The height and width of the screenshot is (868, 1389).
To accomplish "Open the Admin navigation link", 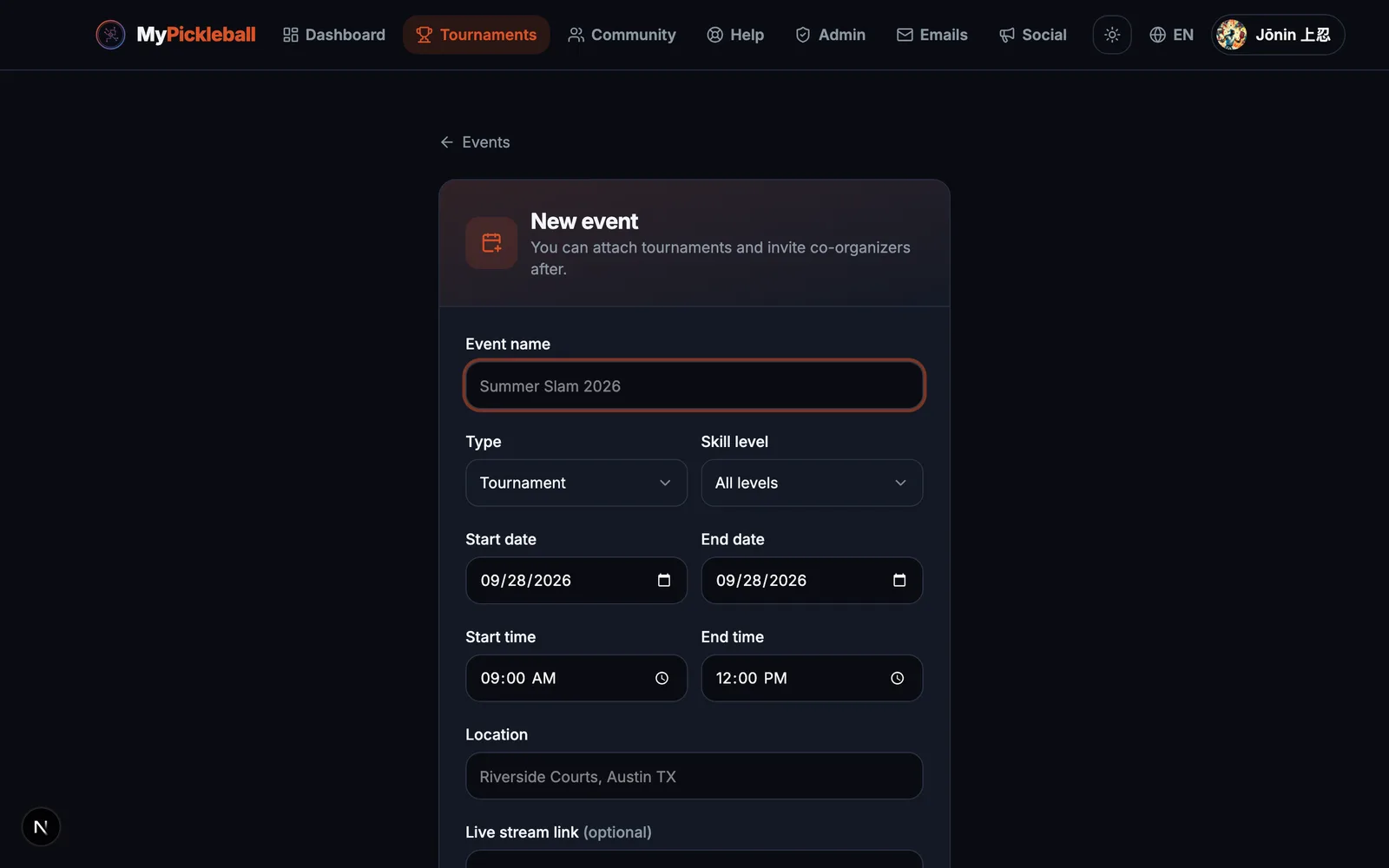I will pyautogui.click(x=830, y=35).
